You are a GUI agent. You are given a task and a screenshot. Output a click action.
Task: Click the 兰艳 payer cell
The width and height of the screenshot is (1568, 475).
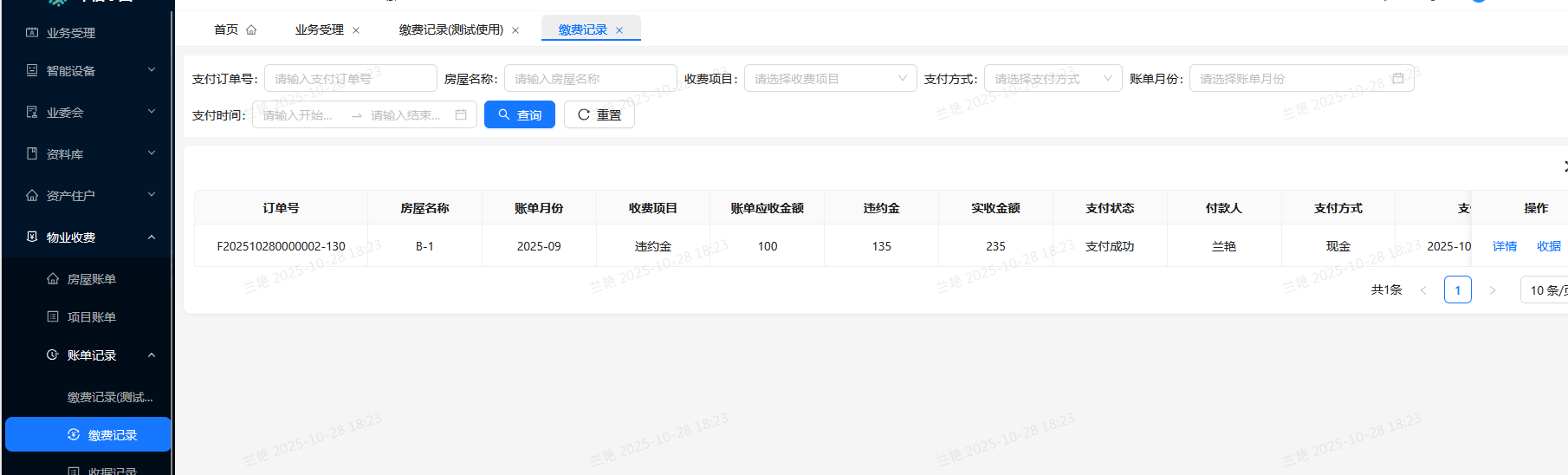tap(1224, 246)
